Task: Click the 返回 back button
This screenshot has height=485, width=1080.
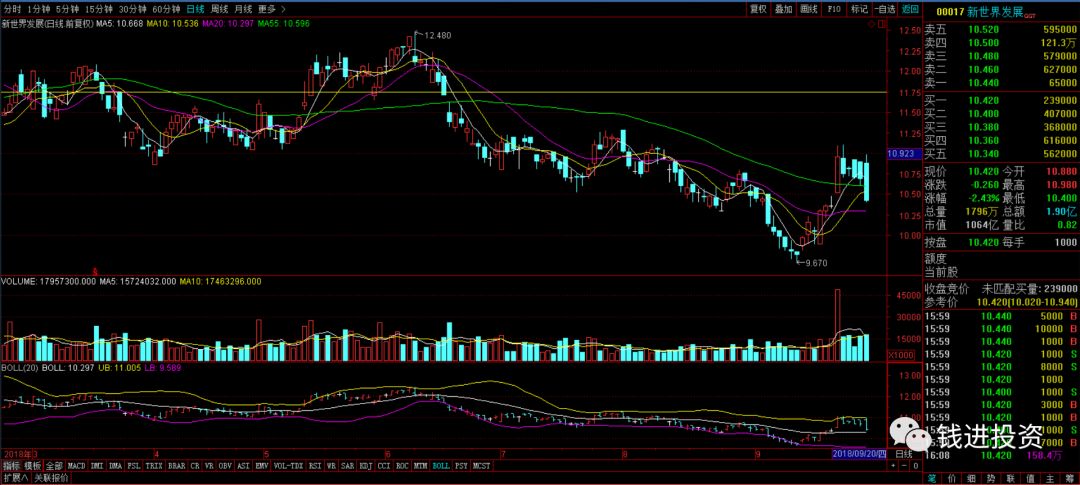Action: point(911,9)
